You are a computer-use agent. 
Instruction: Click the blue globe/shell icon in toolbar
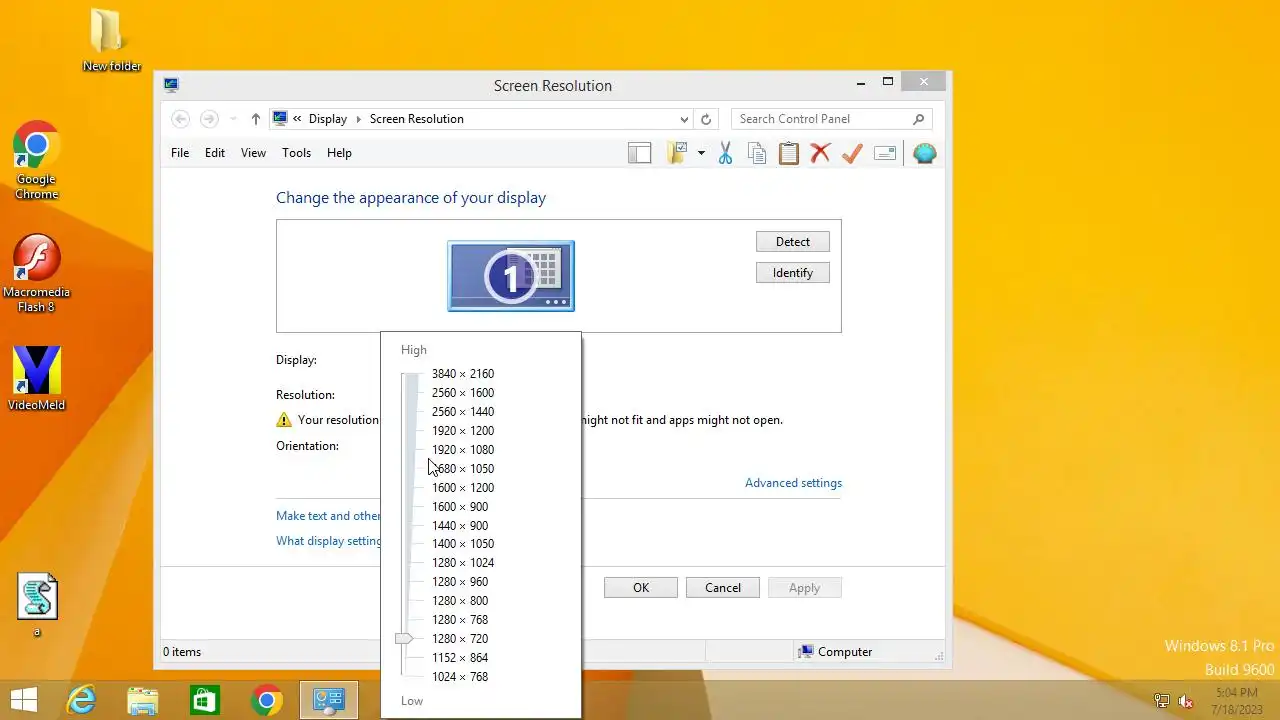pos(925,153)
